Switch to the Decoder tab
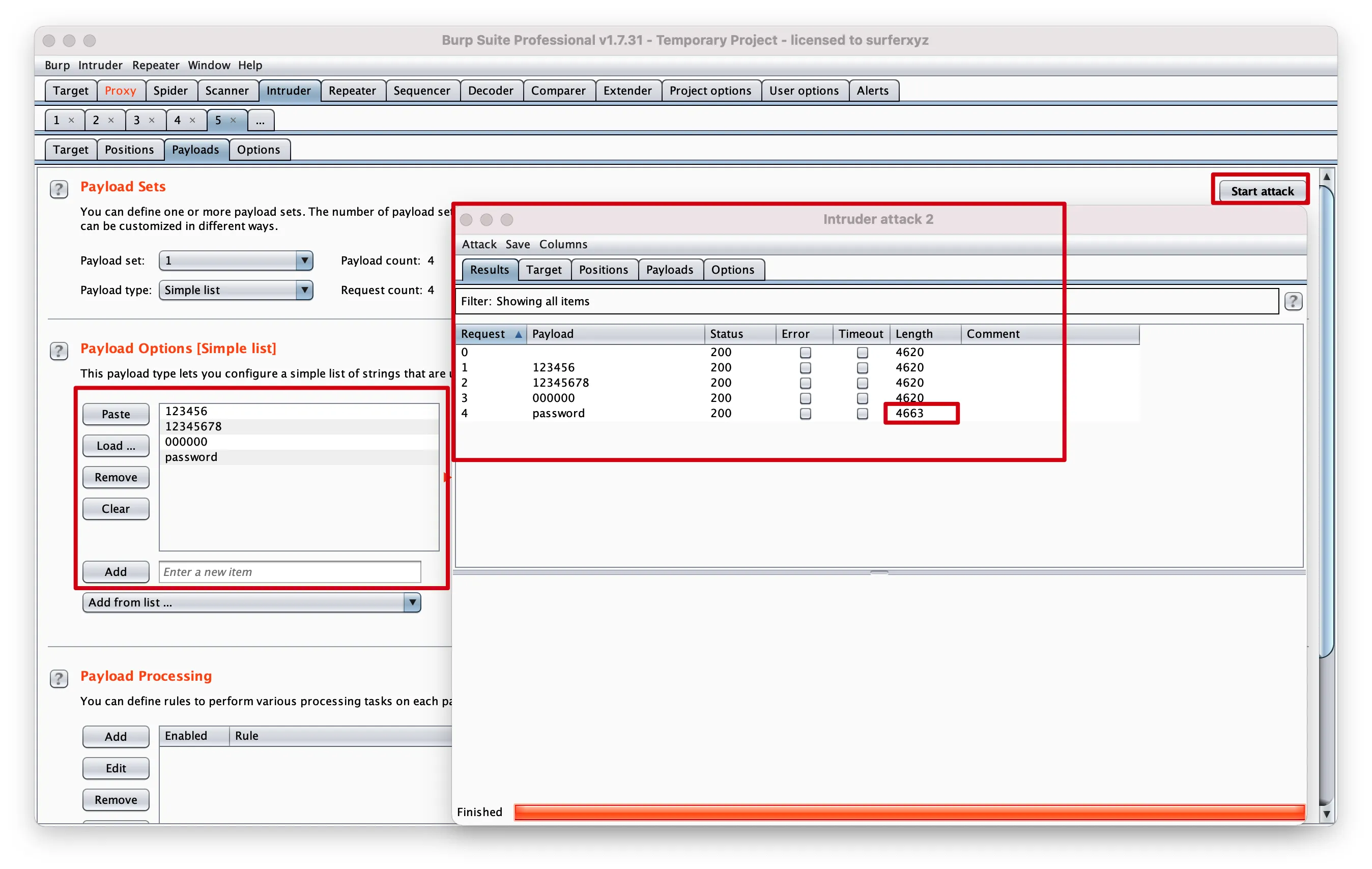This screenshot has height=869, width=1372. tap(491, 91)
